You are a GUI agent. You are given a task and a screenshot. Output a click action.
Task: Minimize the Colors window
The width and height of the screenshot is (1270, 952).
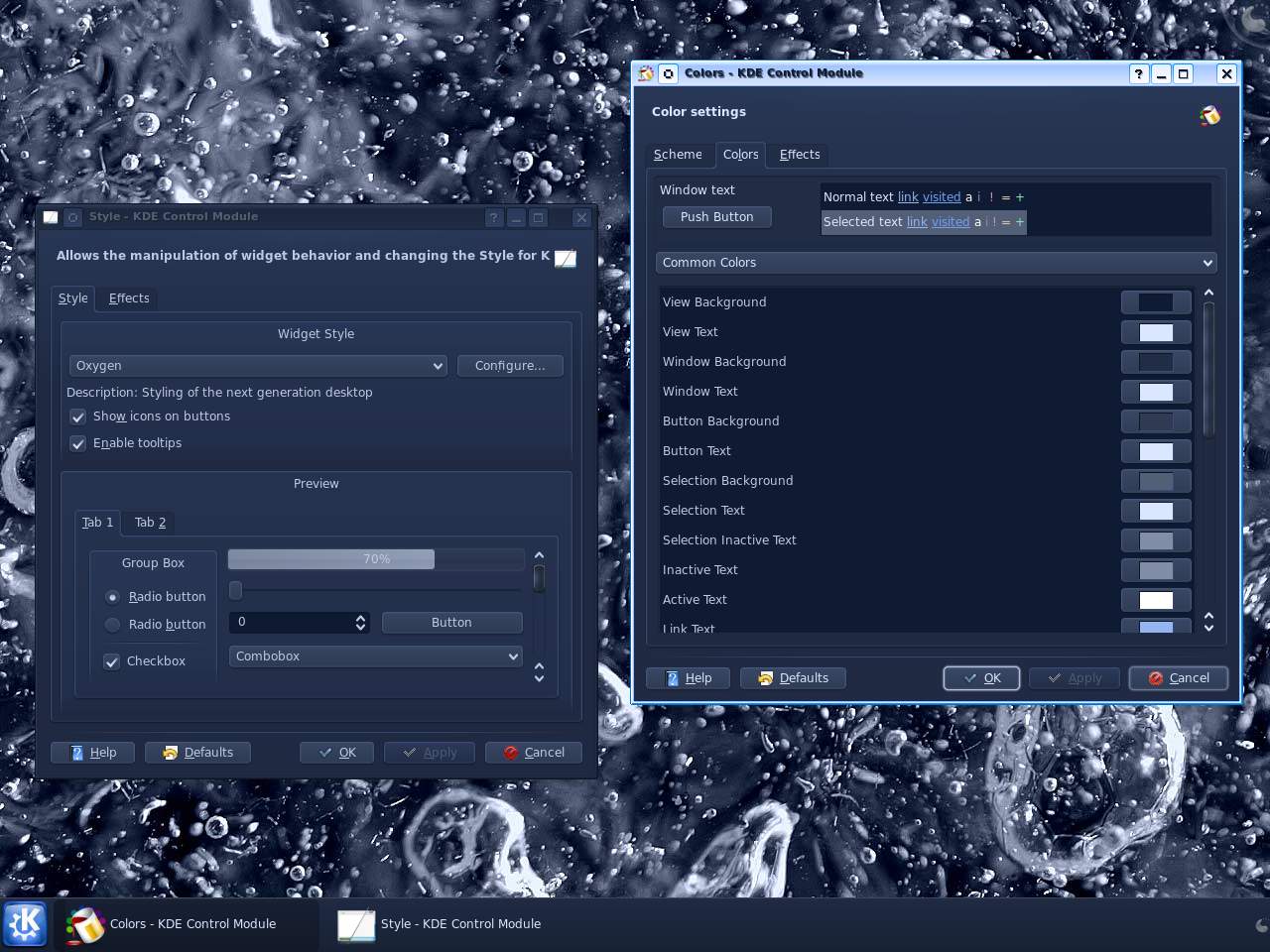[1161, 73]
